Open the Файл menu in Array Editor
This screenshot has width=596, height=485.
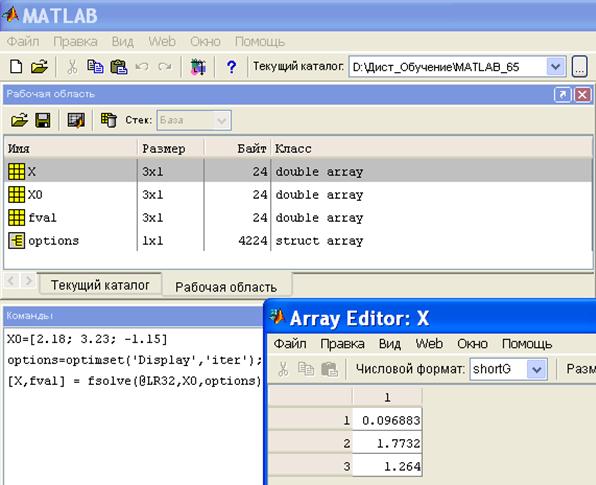pyautogui.click(x=290, y=344)
